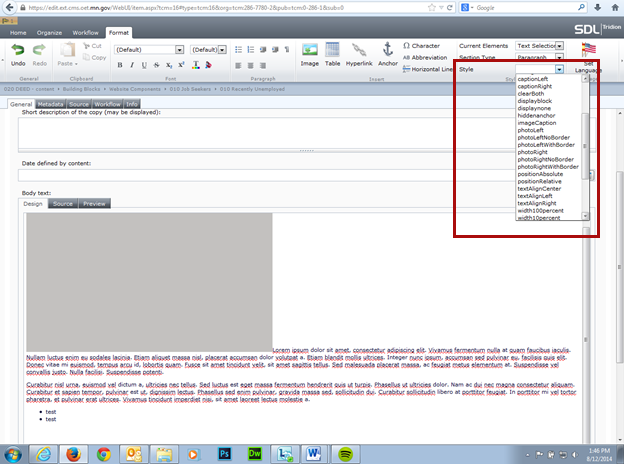Click the Anchor icon
Viewport: 624px width, 464px height.
(387, 51)
